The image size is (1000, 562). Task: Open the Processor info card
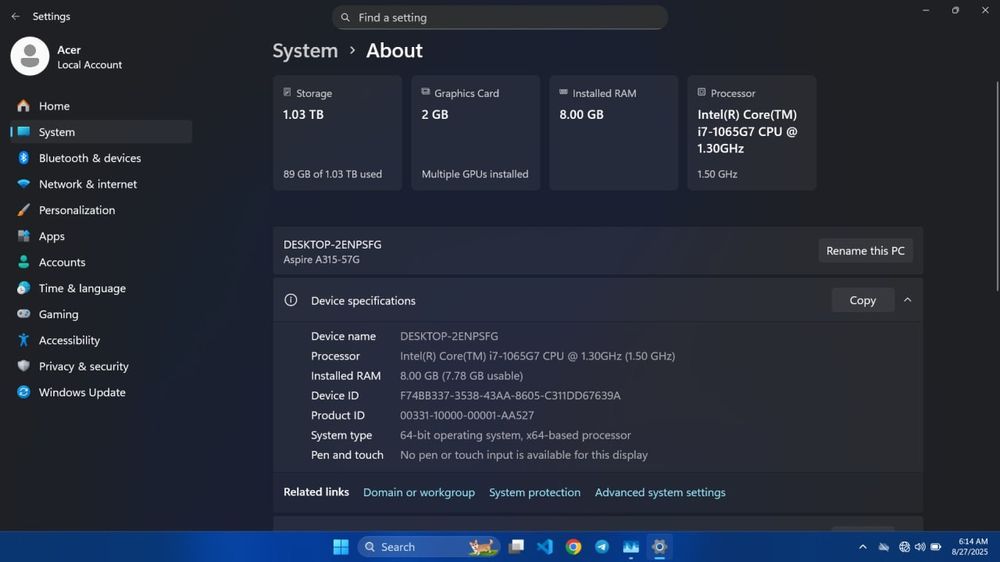pos(752,133)
